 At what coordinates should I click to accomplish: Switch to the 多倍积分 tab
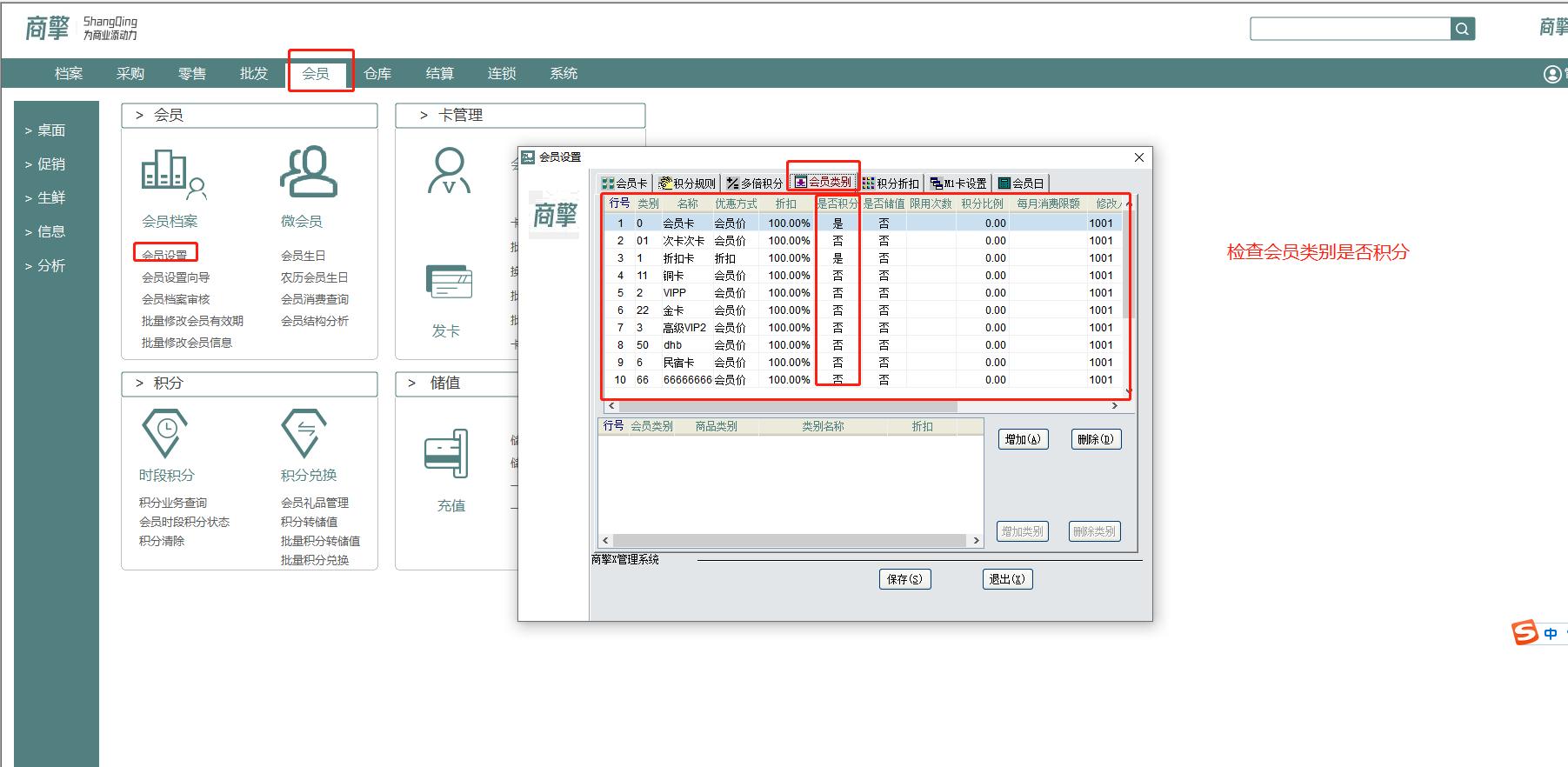point(754,183)
